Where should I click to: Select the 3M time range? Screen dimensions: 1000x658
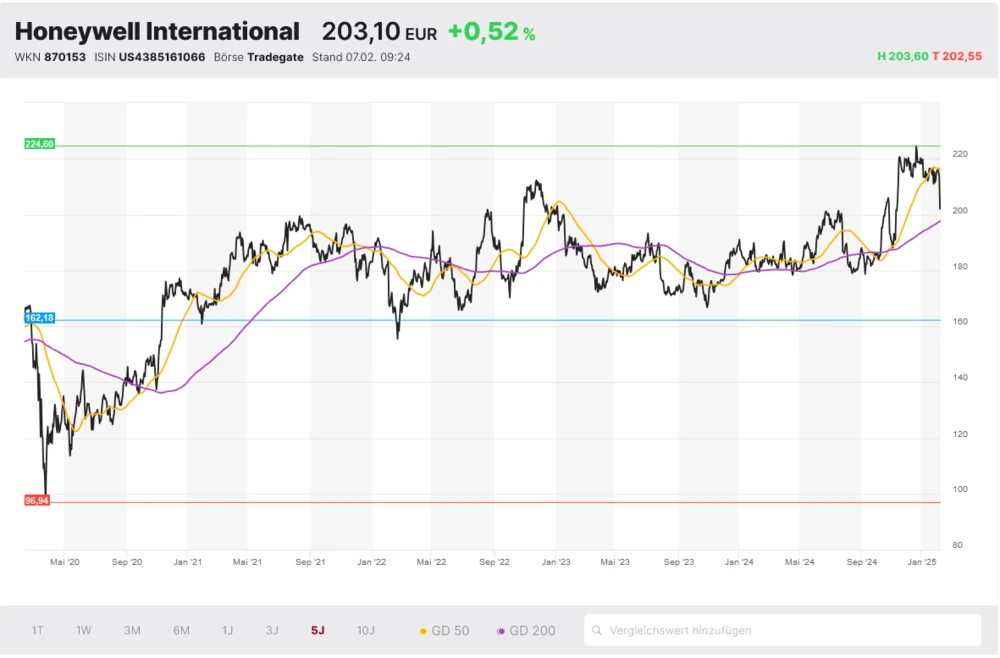pos(132,631)
